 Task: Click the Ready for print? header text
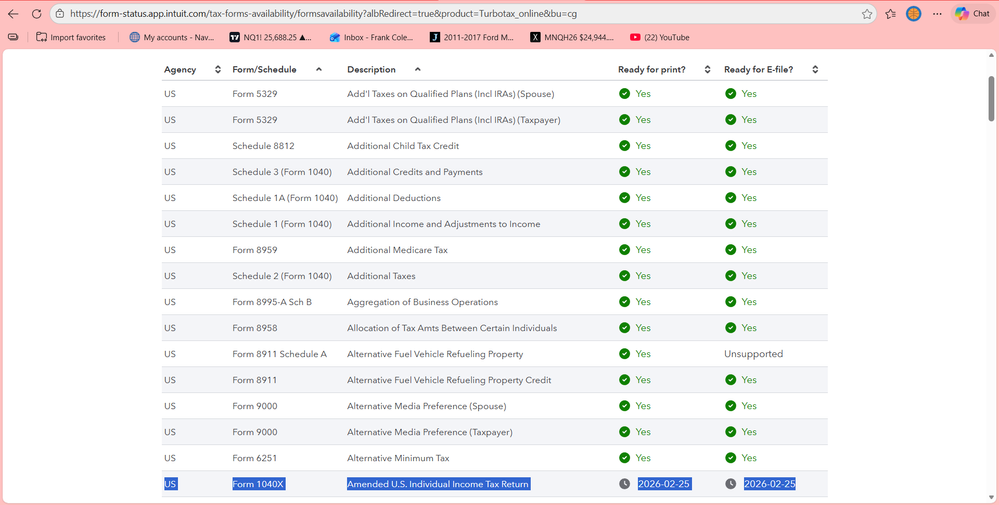pyautogui.click(x=652, y=69)
